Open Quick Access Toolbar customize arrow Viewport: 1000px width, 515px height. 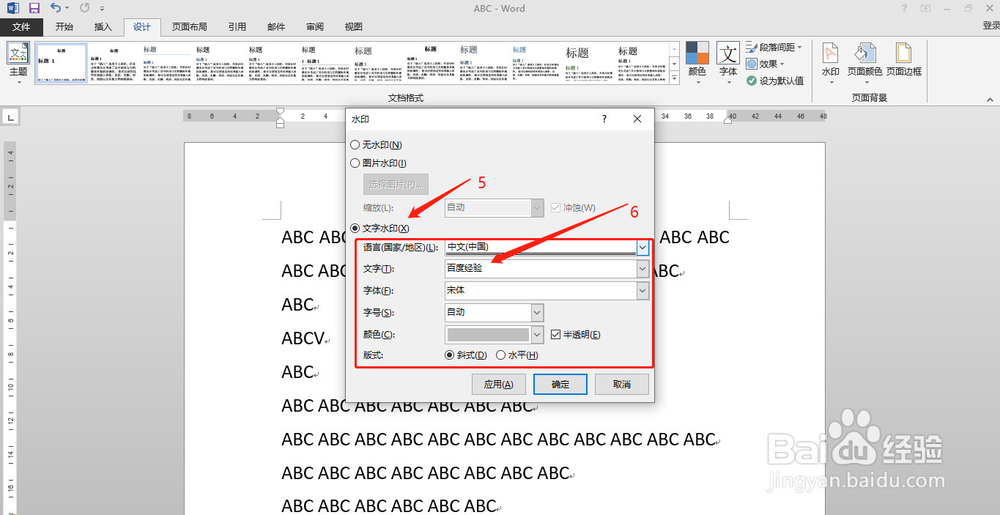(102, 9)
